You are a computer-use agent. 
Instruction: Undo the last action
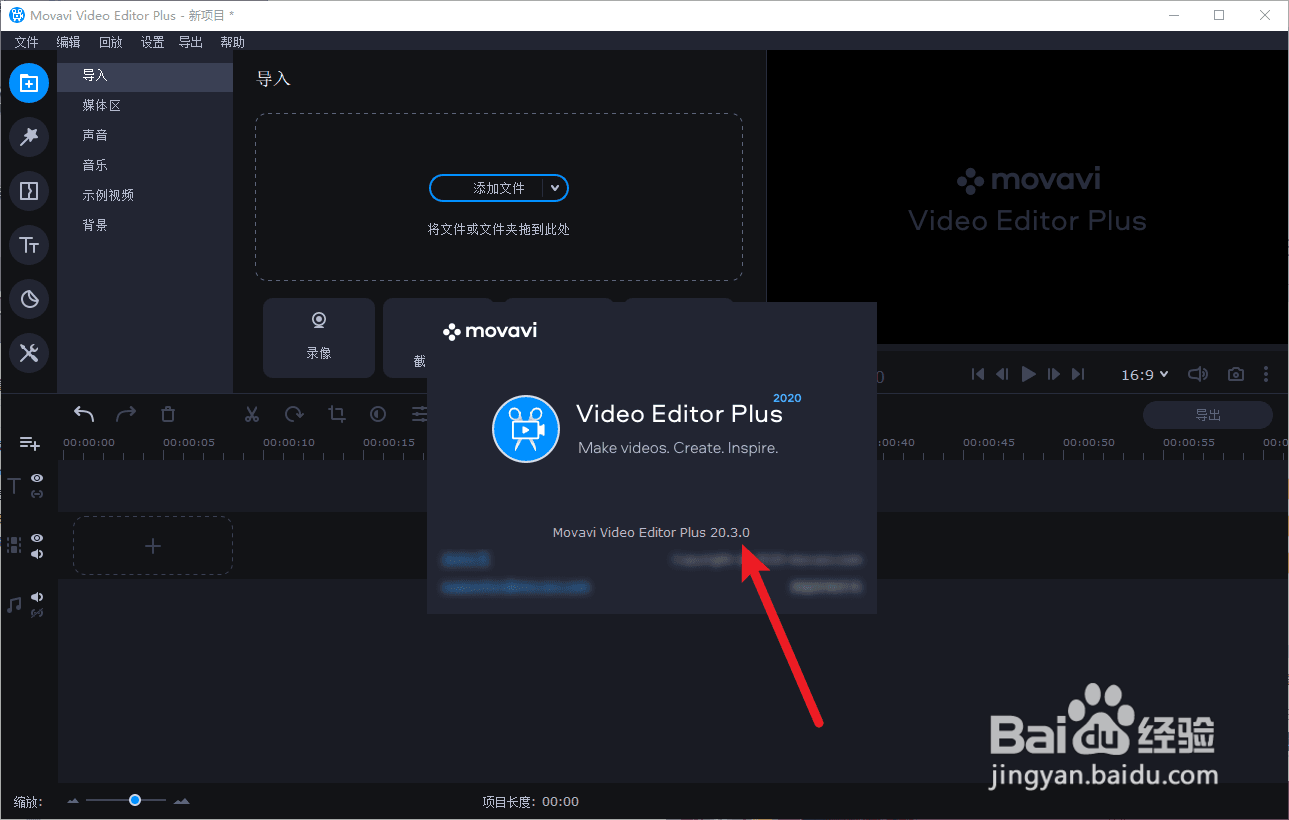coord(85,414)
